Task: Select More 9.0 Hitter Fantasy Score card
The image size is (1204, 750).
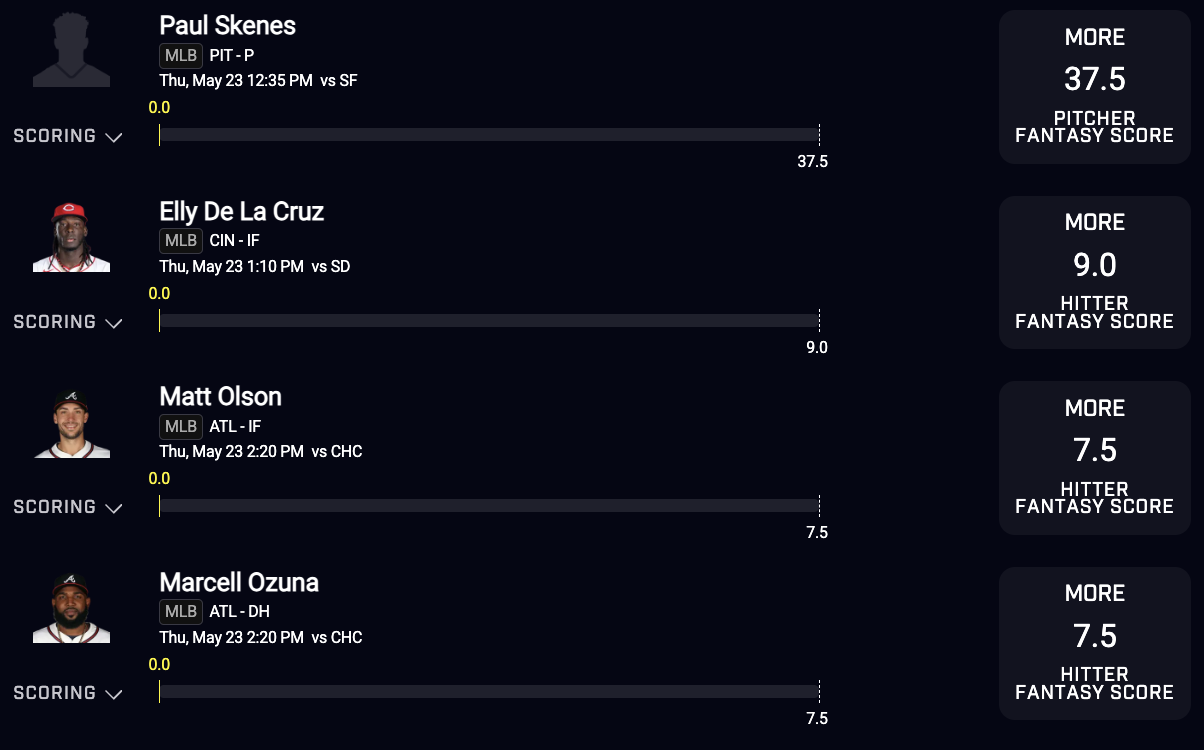Action: click(x=1094, y=272)
